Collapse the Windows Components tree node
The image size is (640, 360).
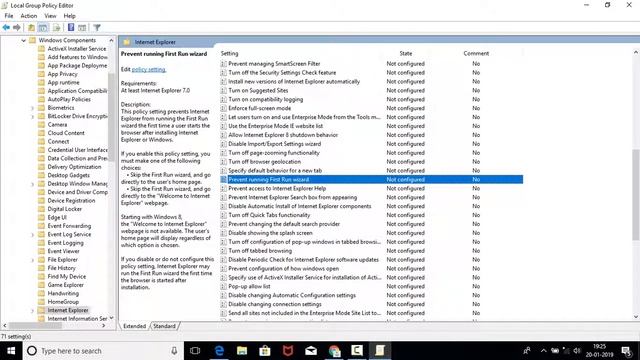tap(23, 40)
